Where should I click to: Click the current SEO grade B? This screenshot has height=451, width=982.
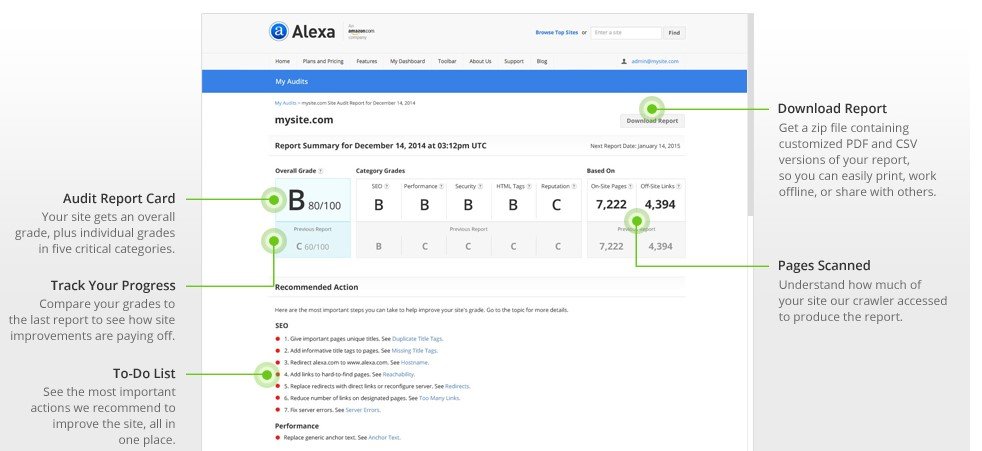(378, 205)
